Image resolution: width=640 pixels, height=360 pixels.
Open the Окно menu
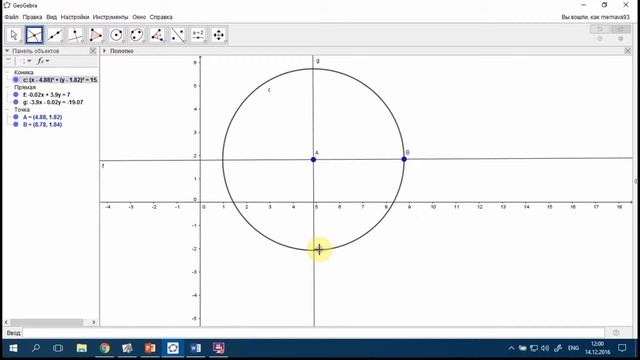139,17
